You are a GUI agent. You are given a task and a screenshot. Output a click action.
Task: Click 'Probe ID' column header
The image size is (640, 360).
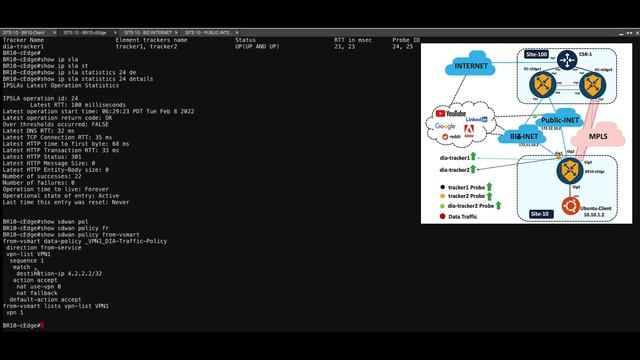(406, 40)
